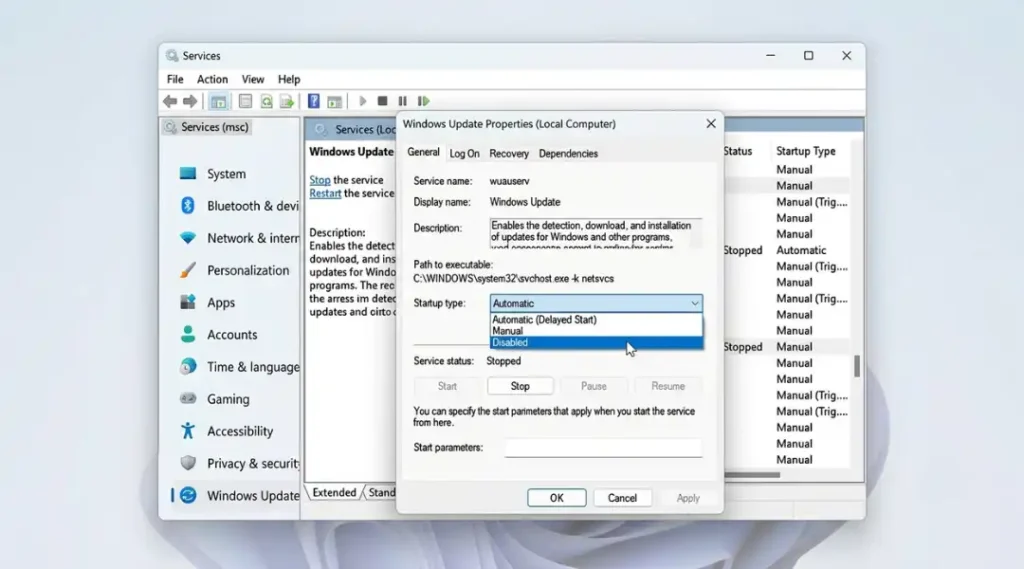Click the Status column header

[738, 151]
